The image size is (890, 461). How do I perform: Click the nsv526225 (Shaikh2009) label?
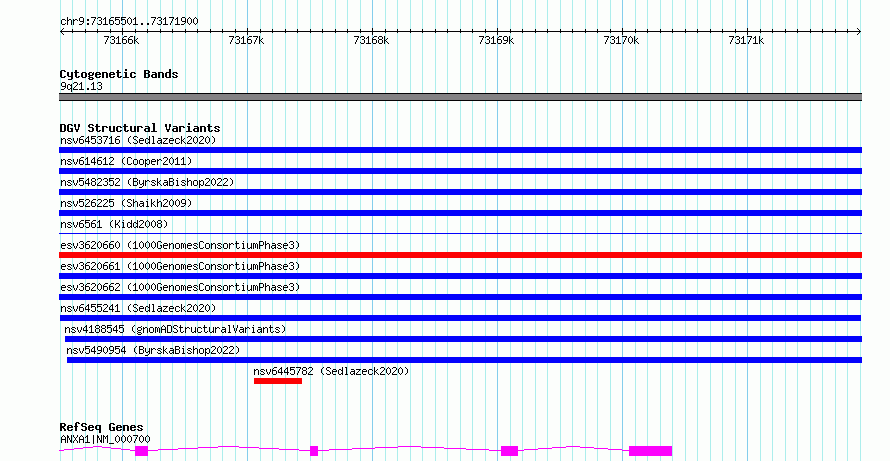click(x=126, y=203)
